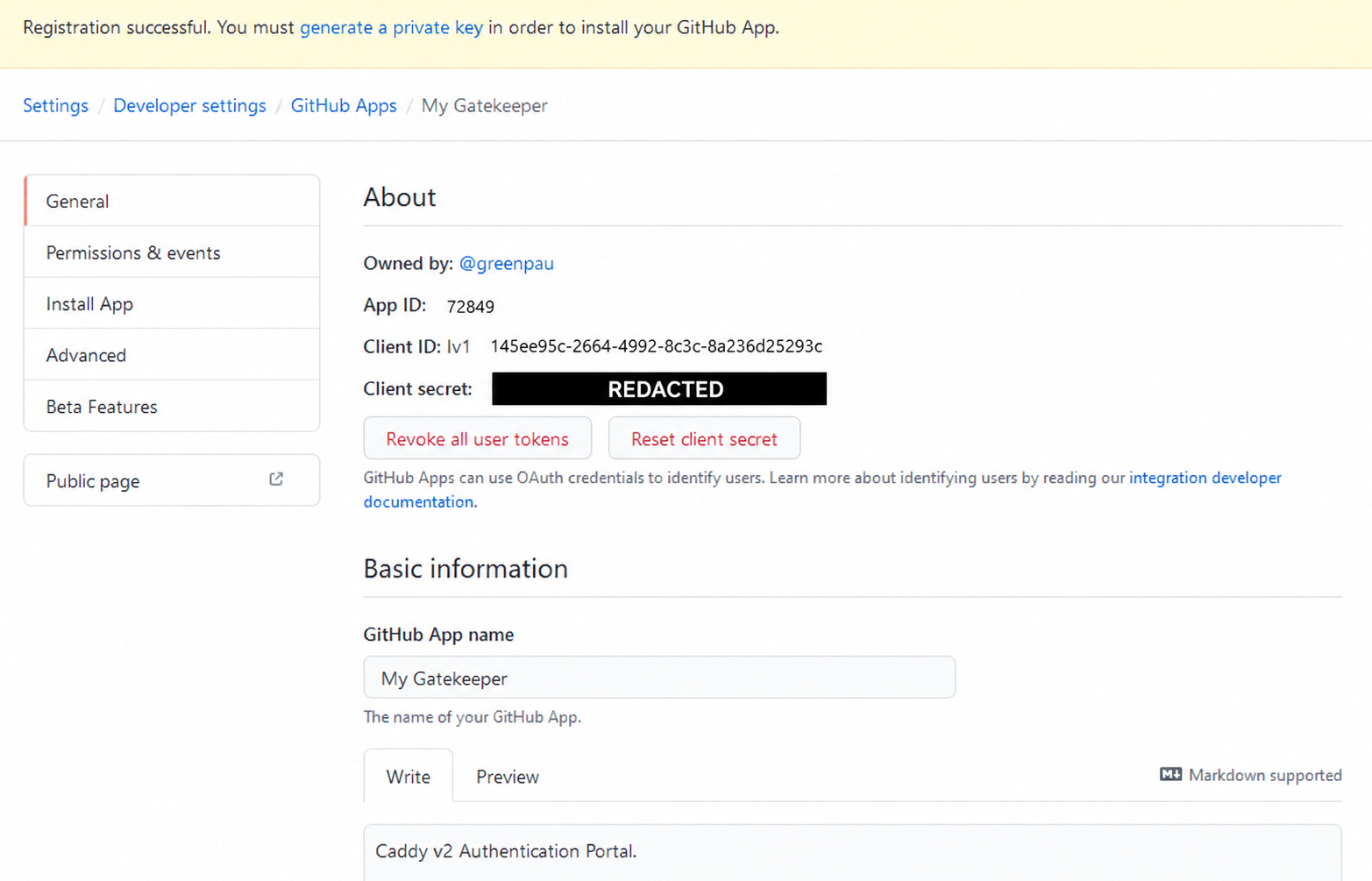Open the Install App section
Screen dimensions: 1372x881
pos(172,303)
